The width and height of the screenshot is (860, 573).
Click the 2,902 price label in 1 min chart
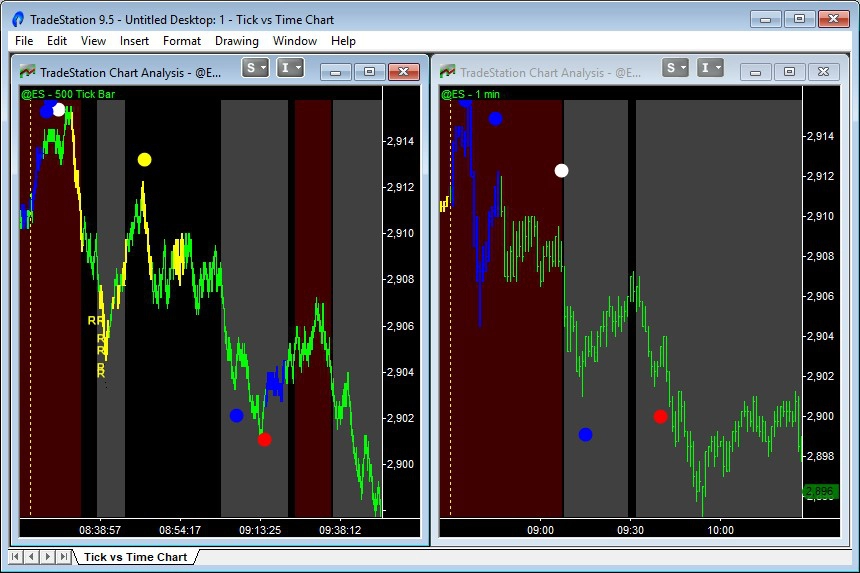(x=821, y=376)
